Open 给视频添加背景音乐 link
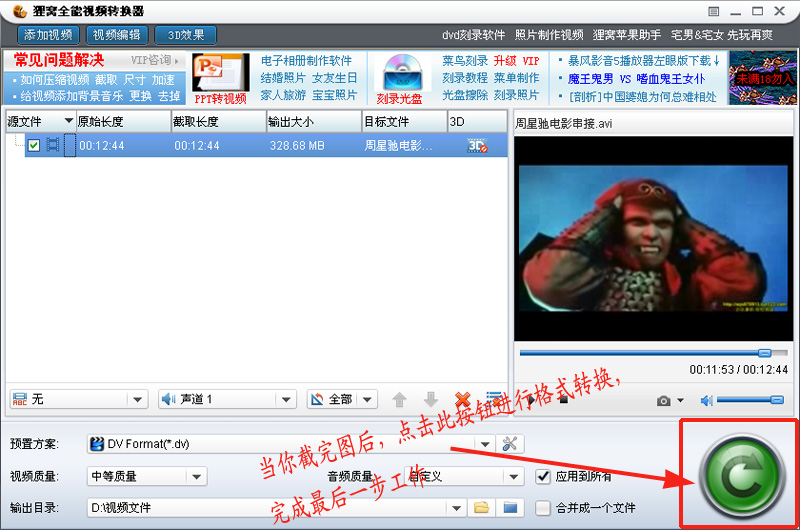 (71, 96)
